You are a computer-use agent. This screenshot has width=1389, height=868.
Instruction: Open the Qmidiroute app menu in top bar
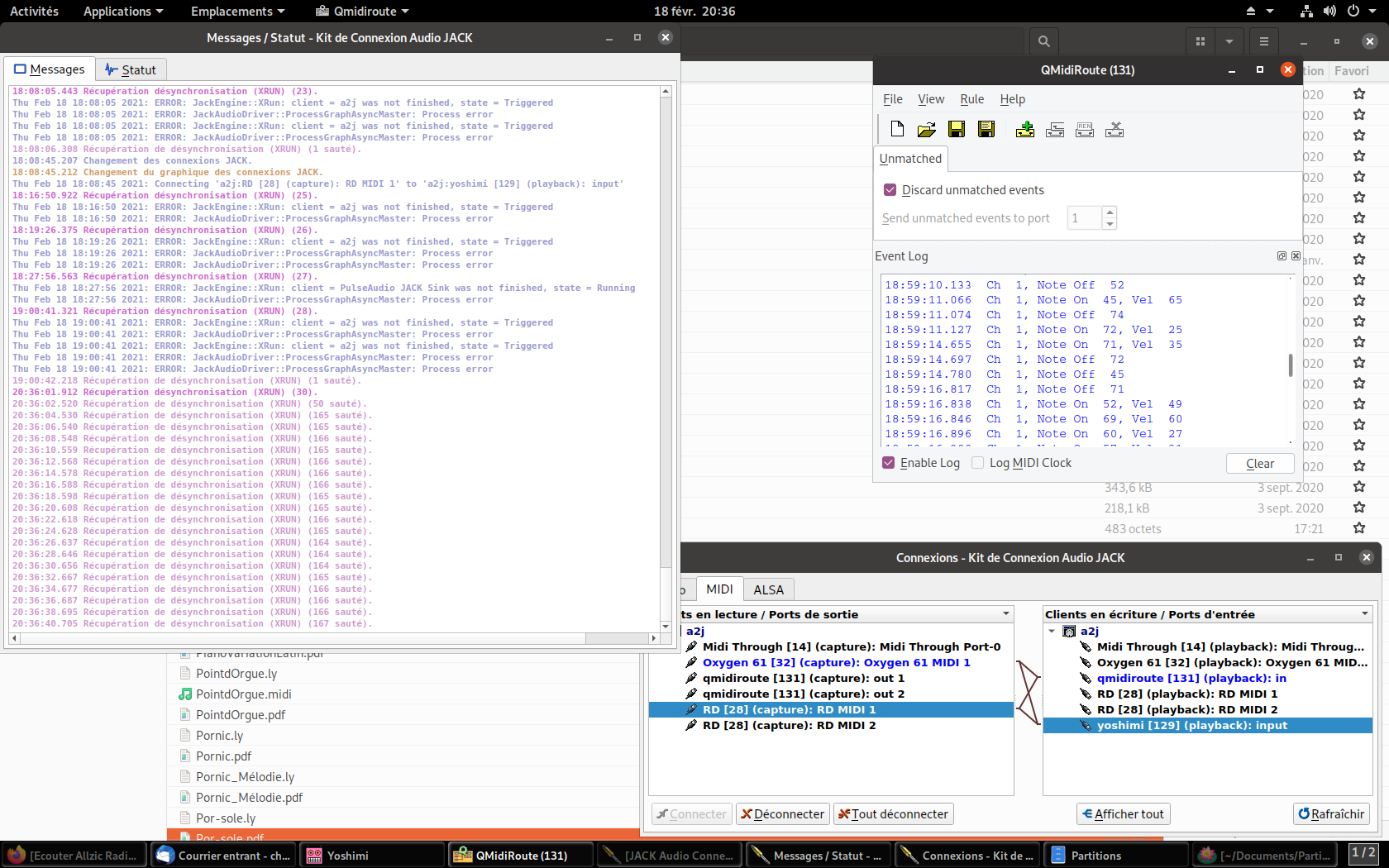point(362,11)
